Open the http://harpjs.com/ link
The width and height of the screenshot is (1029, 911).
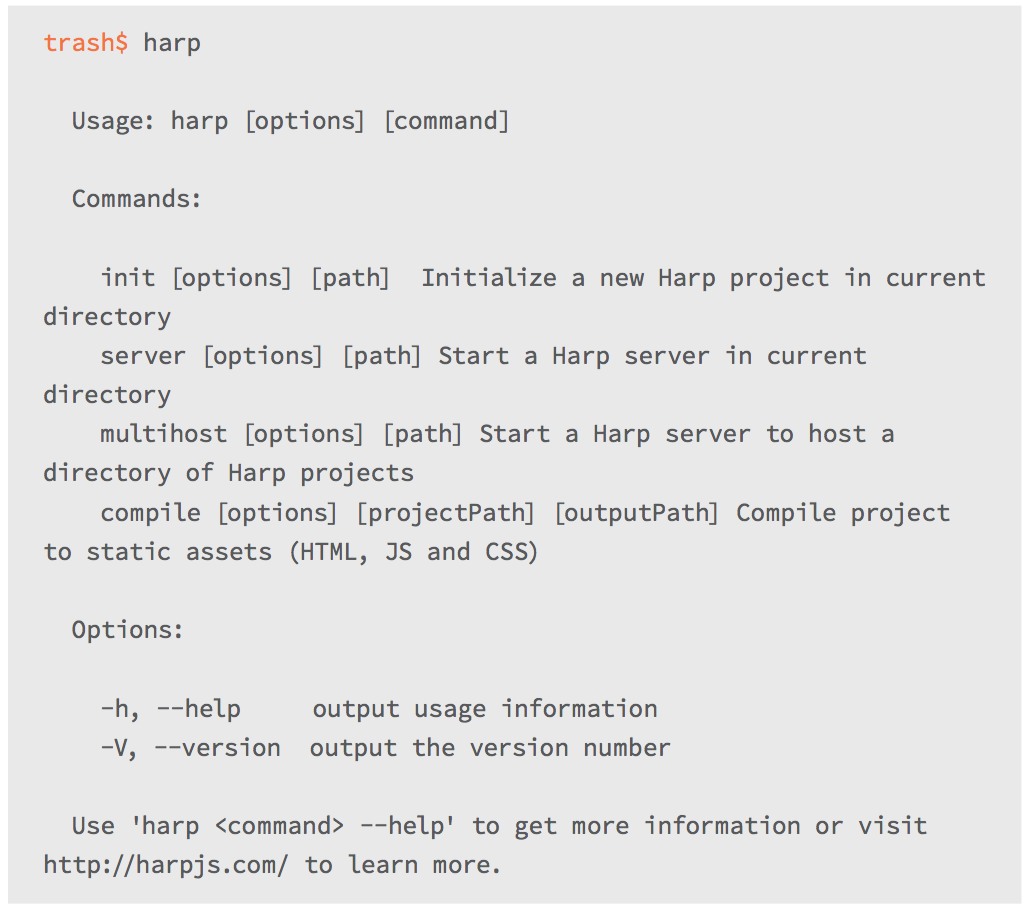tap(165, 865)
